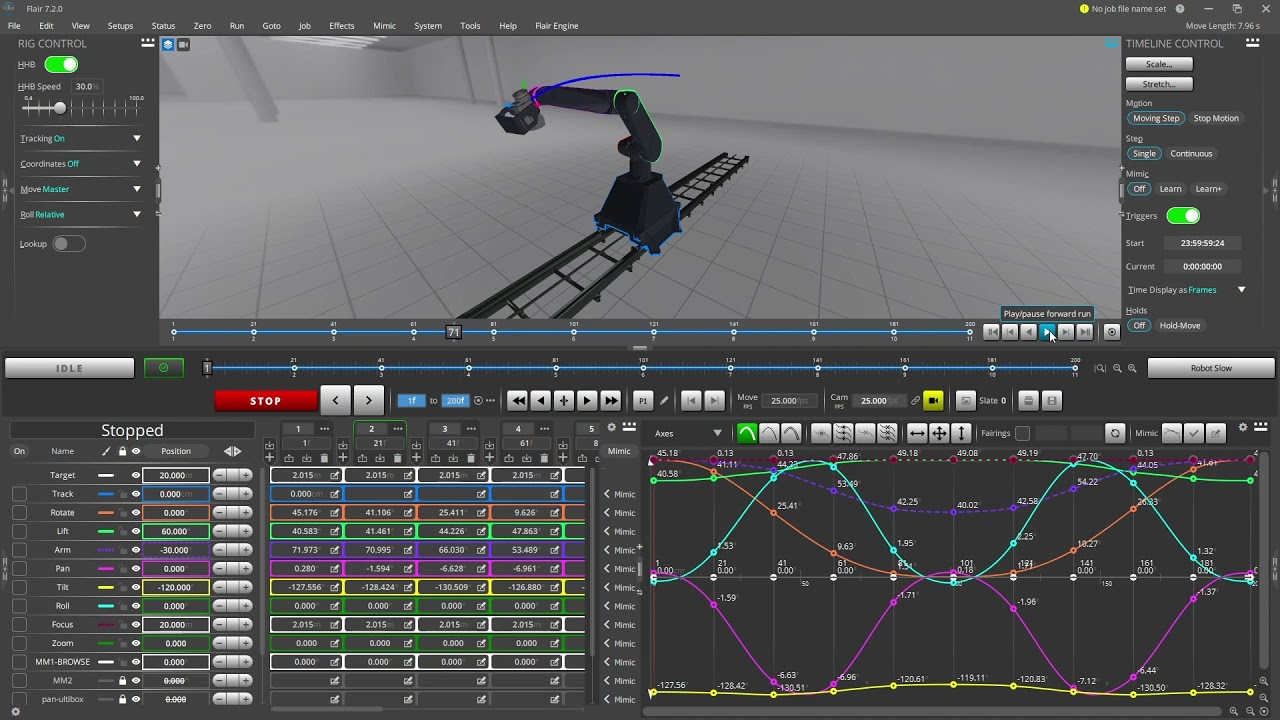Tick the Fairings checkbox

tap(1022, 433)
